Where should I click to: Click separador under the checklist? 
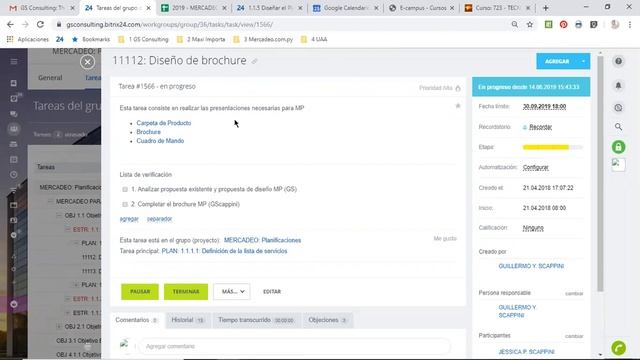(159, 219)
